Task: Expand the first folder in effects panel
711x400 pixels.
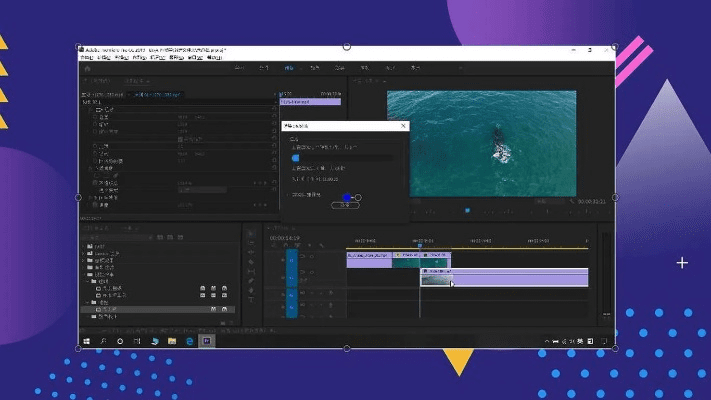Action: click(x=84, y=245)
